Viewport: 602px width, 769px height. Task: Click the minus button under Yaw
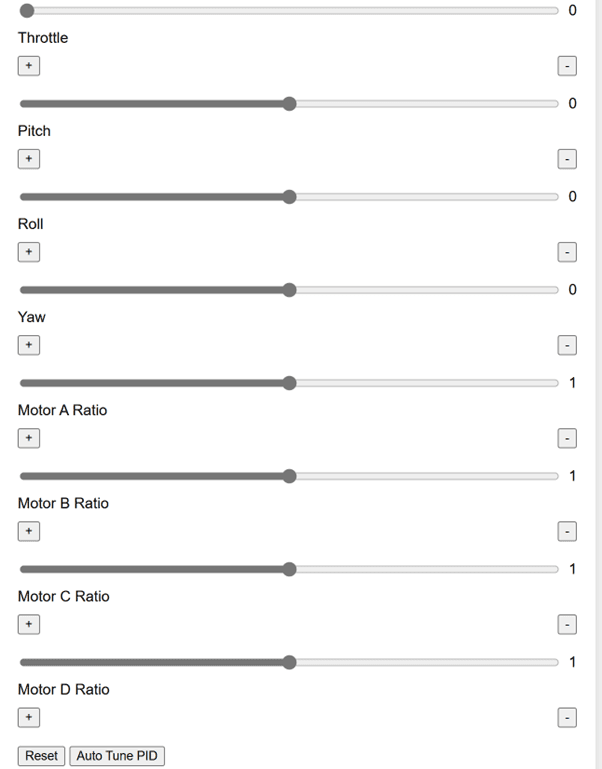(x=566, y=345)
